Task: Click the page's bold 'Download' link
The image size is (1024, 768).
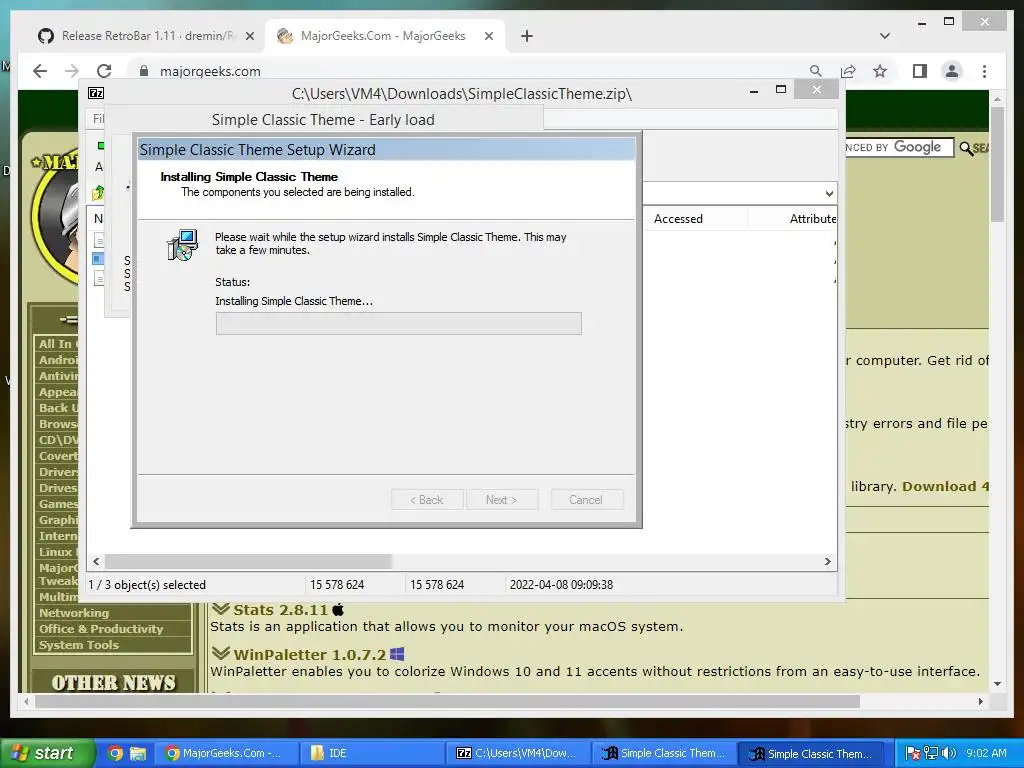Action: (946, 487)
